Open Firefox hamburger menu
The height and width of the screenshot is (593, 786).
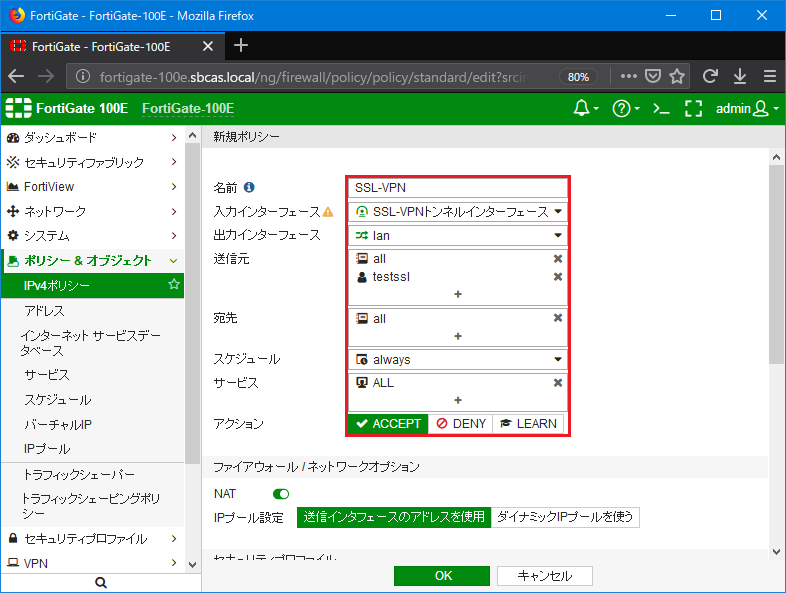pyautogui.click(x=770, y=77)
